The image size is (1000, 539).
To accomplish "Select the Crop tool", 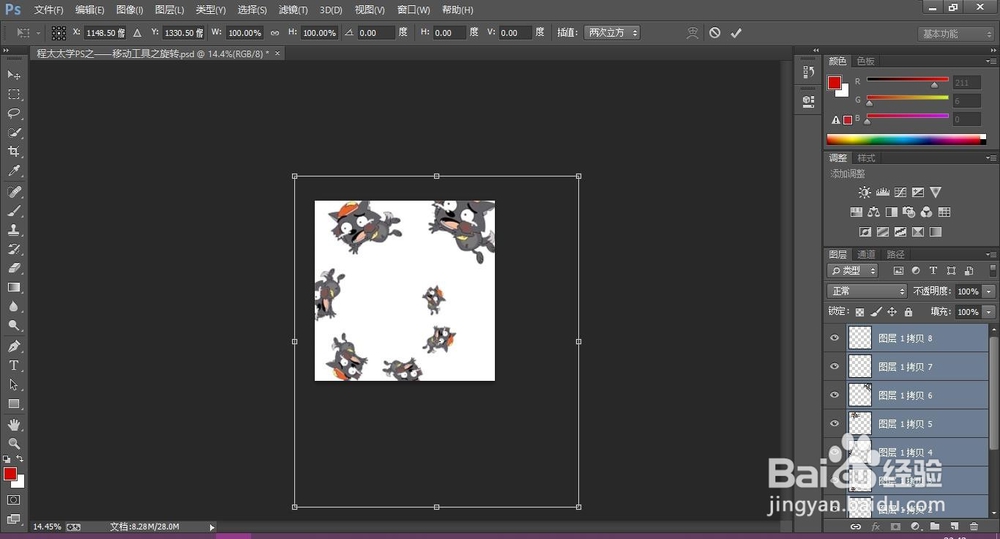I will (13, 151).
